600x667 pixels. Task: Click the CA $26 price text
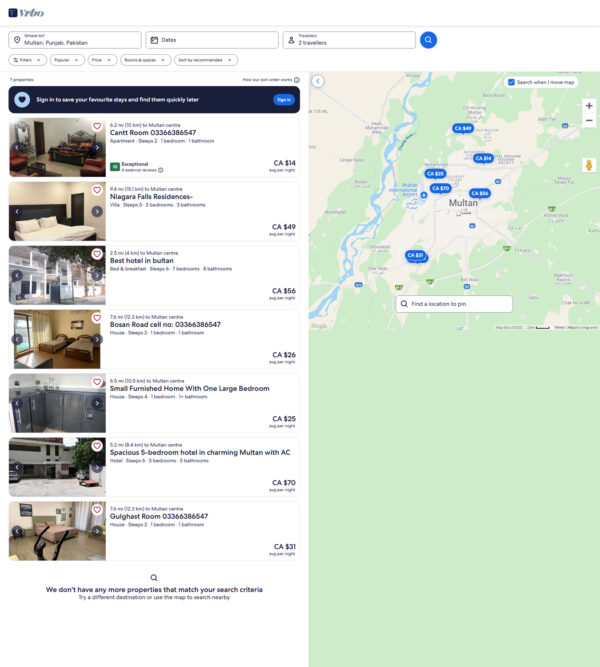(x=284, y=355)
